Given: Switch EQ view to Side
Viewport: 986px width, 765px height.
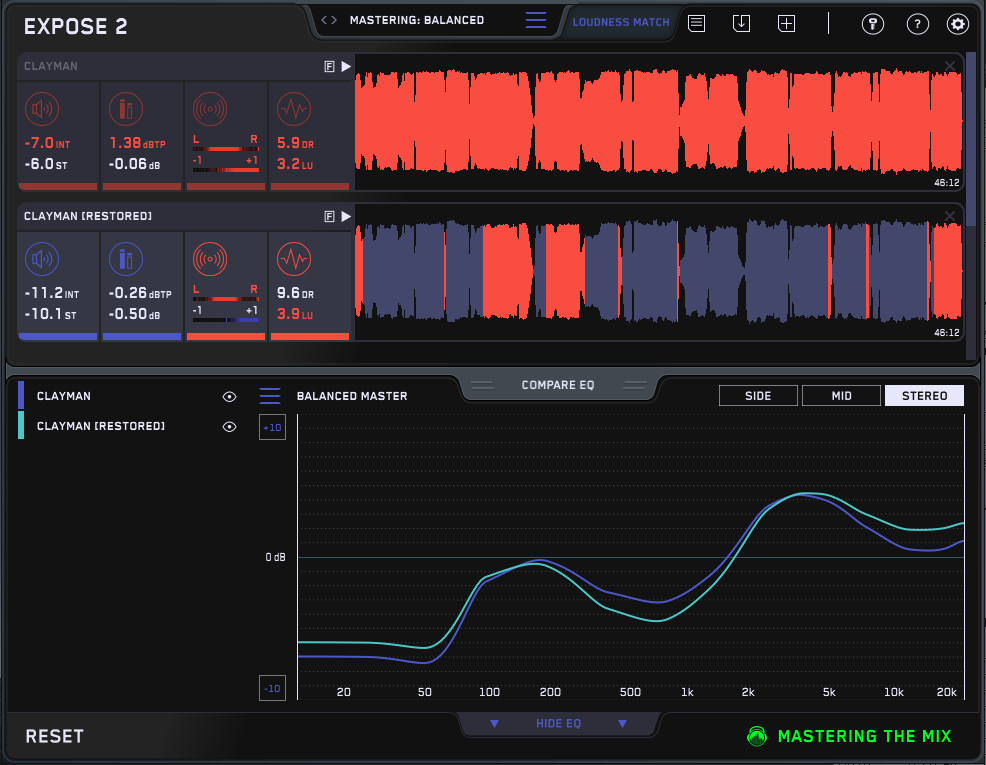Looking at the screenshot, I should click(x=758, y=396).
